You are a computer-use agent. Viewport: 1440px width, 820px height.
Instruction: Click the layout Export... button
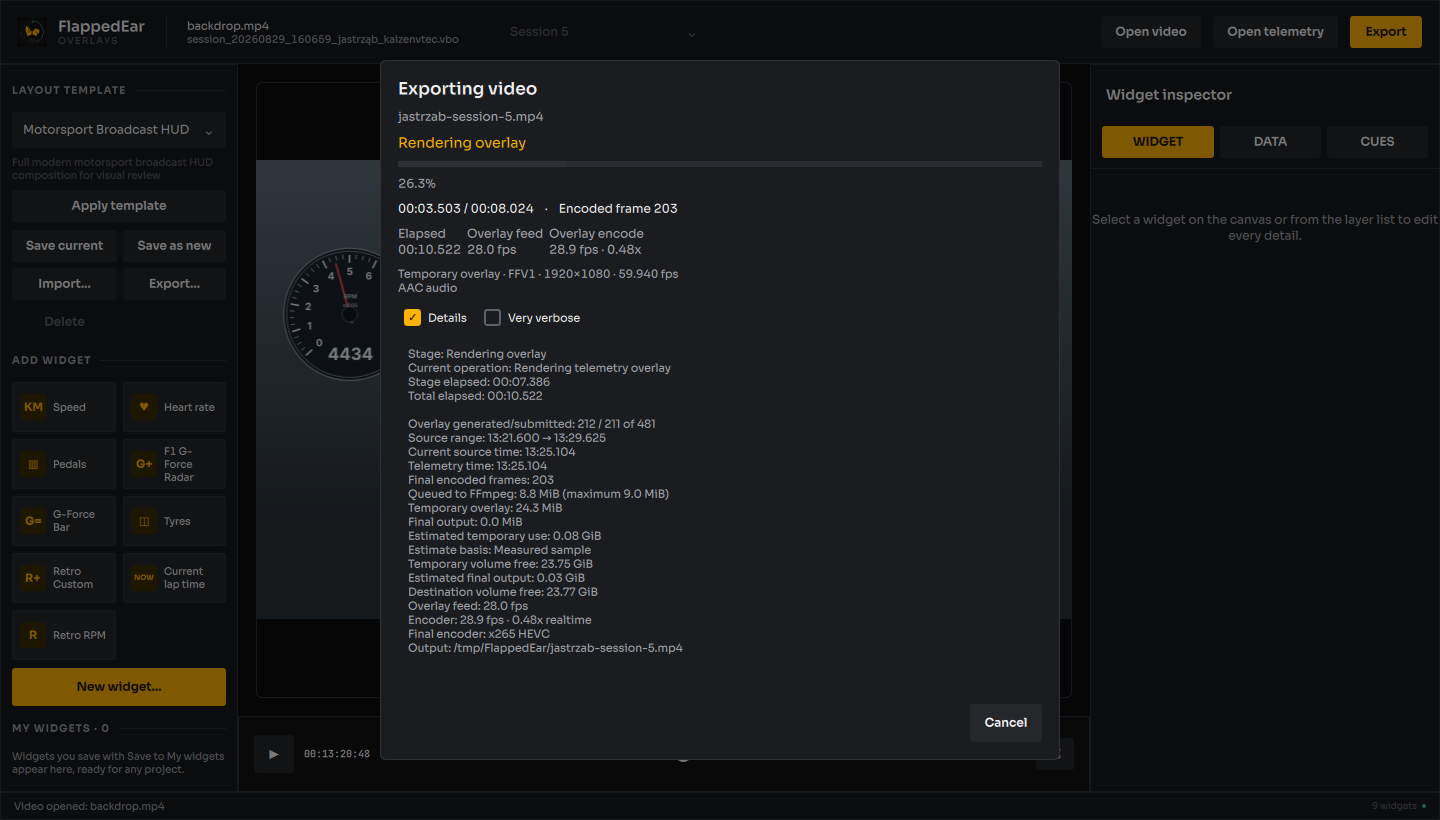pyautogui.click(x=174, y=284)
